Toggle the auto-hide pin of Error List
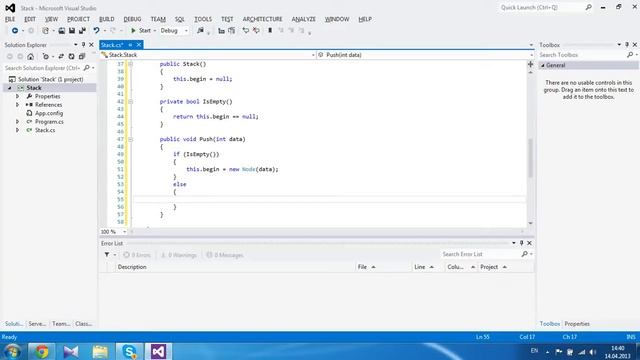The height and width of the screenshot is (360, 640). coord(521,243)
